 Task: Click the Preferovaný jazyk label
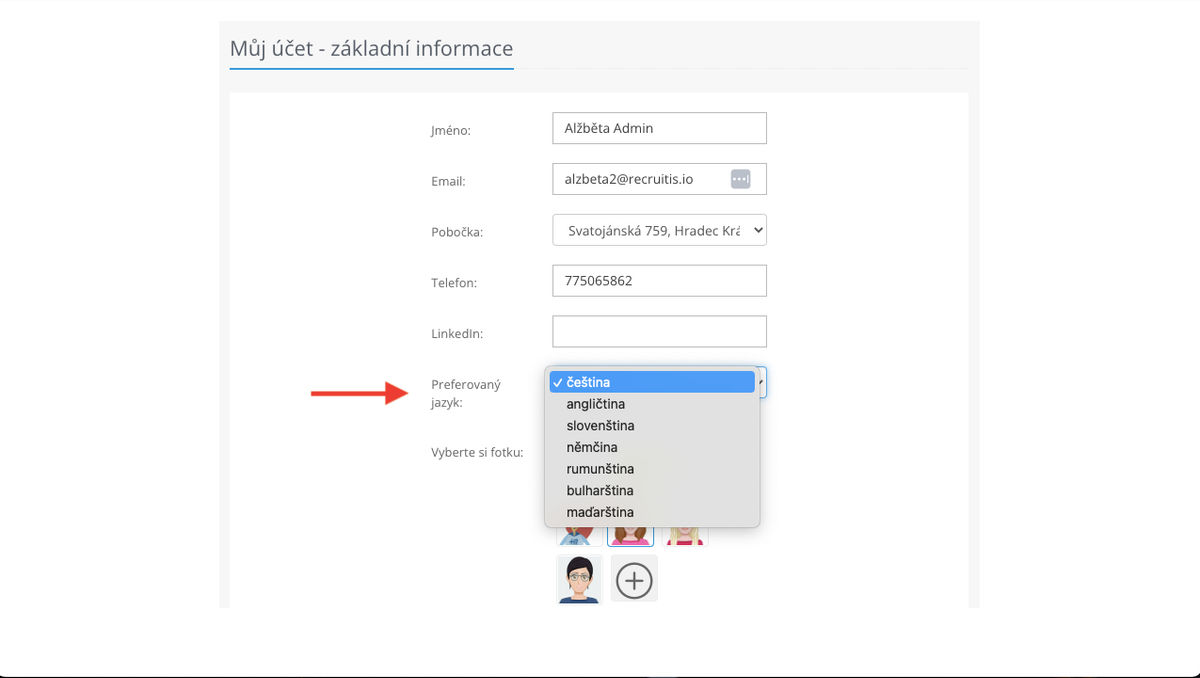click(x=466, y=394)
